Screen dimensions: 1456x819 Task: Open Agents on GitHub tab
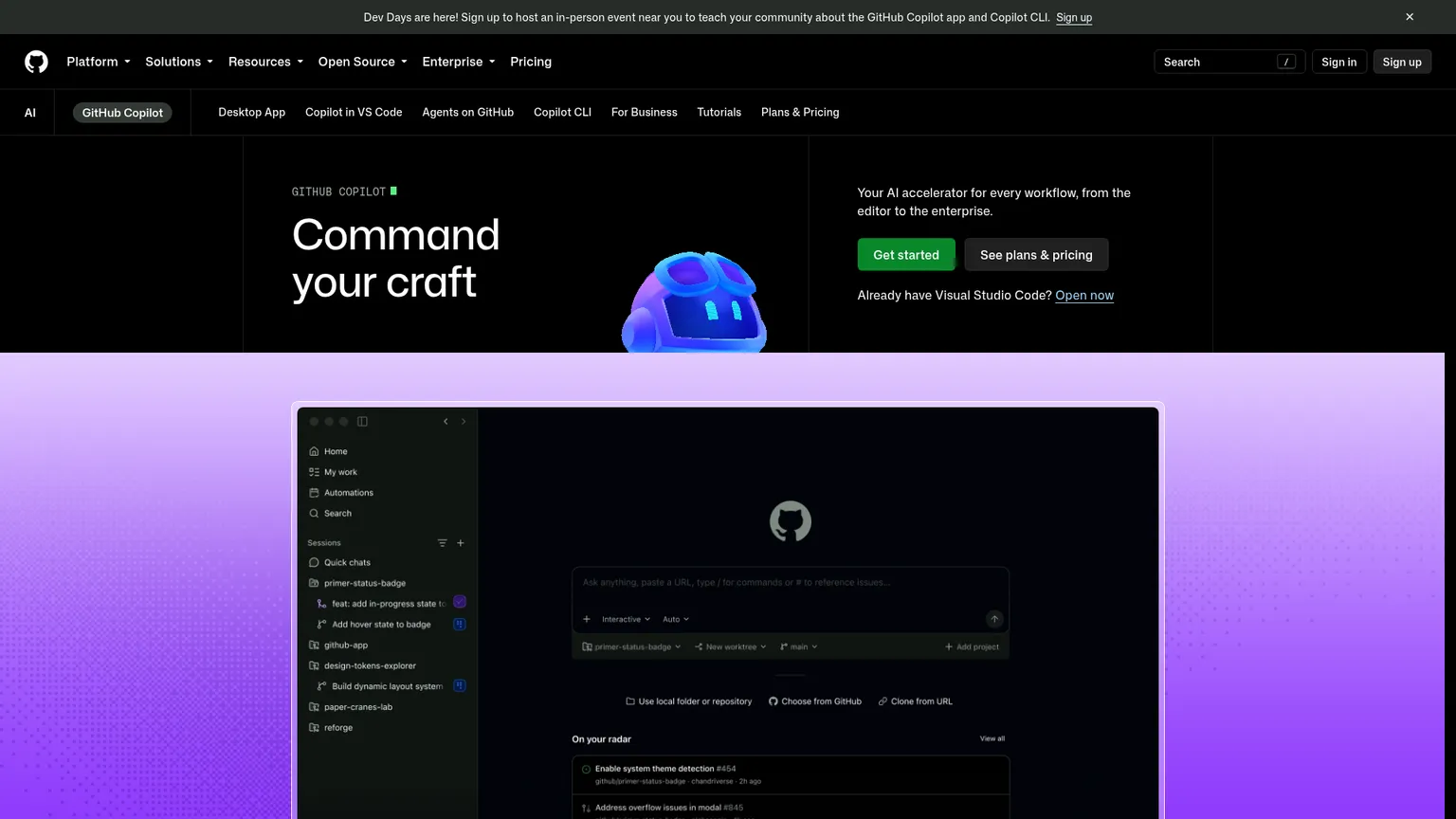[x=468, y=112]
